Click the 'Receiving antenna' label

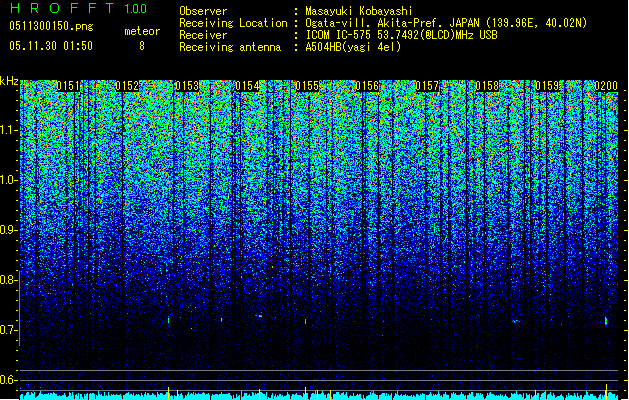pyautogui.click(x=230, y=47)
